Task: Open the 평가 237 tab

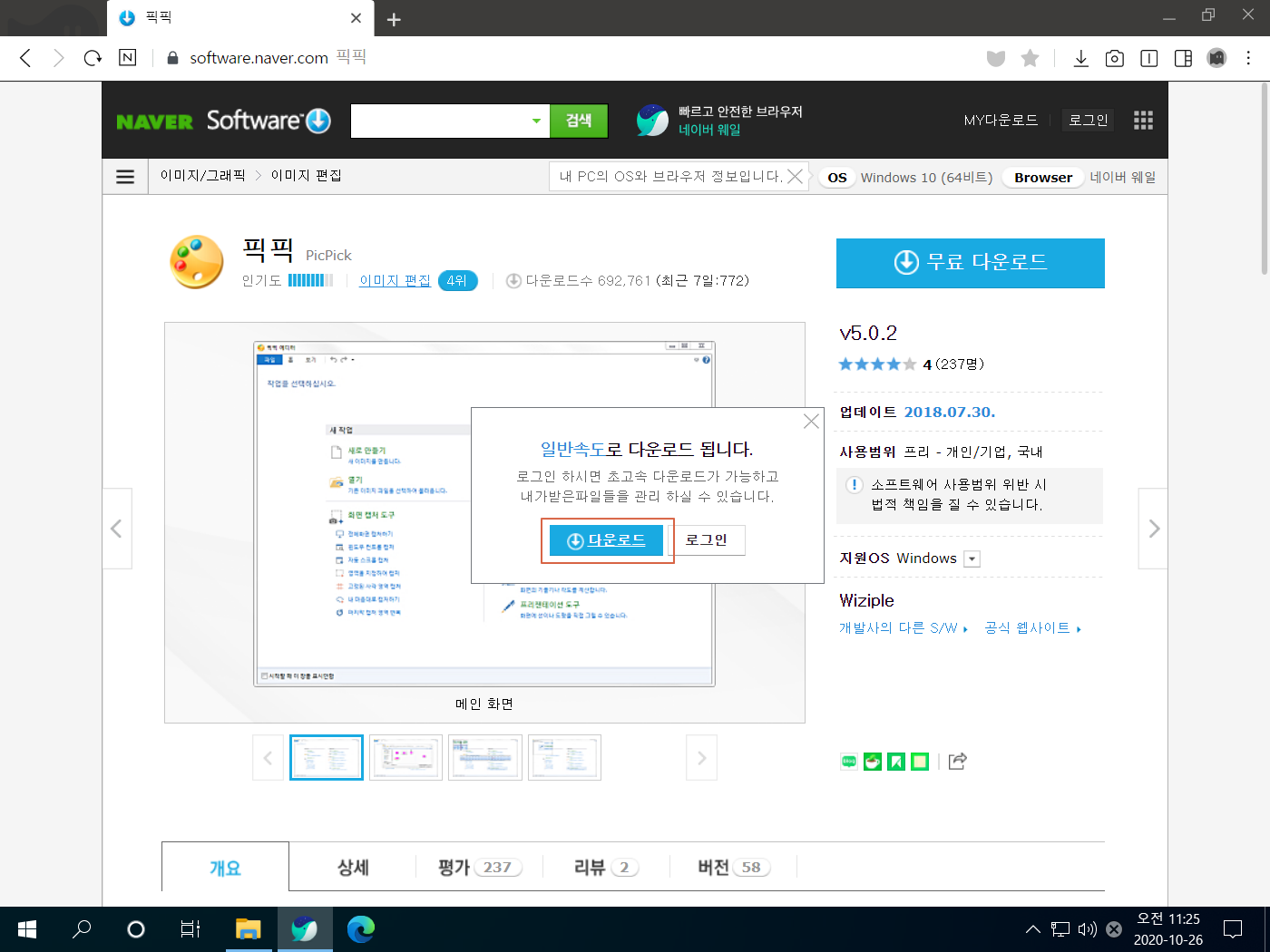Action: 480,868
